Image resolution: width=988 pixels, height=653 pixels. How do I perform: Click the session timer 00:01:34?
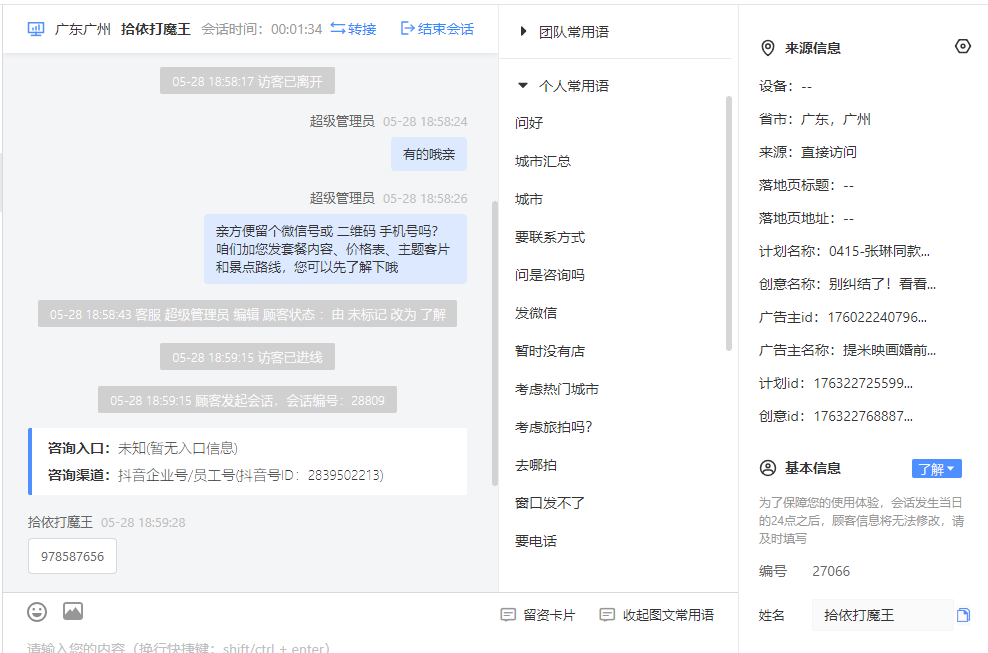point(296,29)
